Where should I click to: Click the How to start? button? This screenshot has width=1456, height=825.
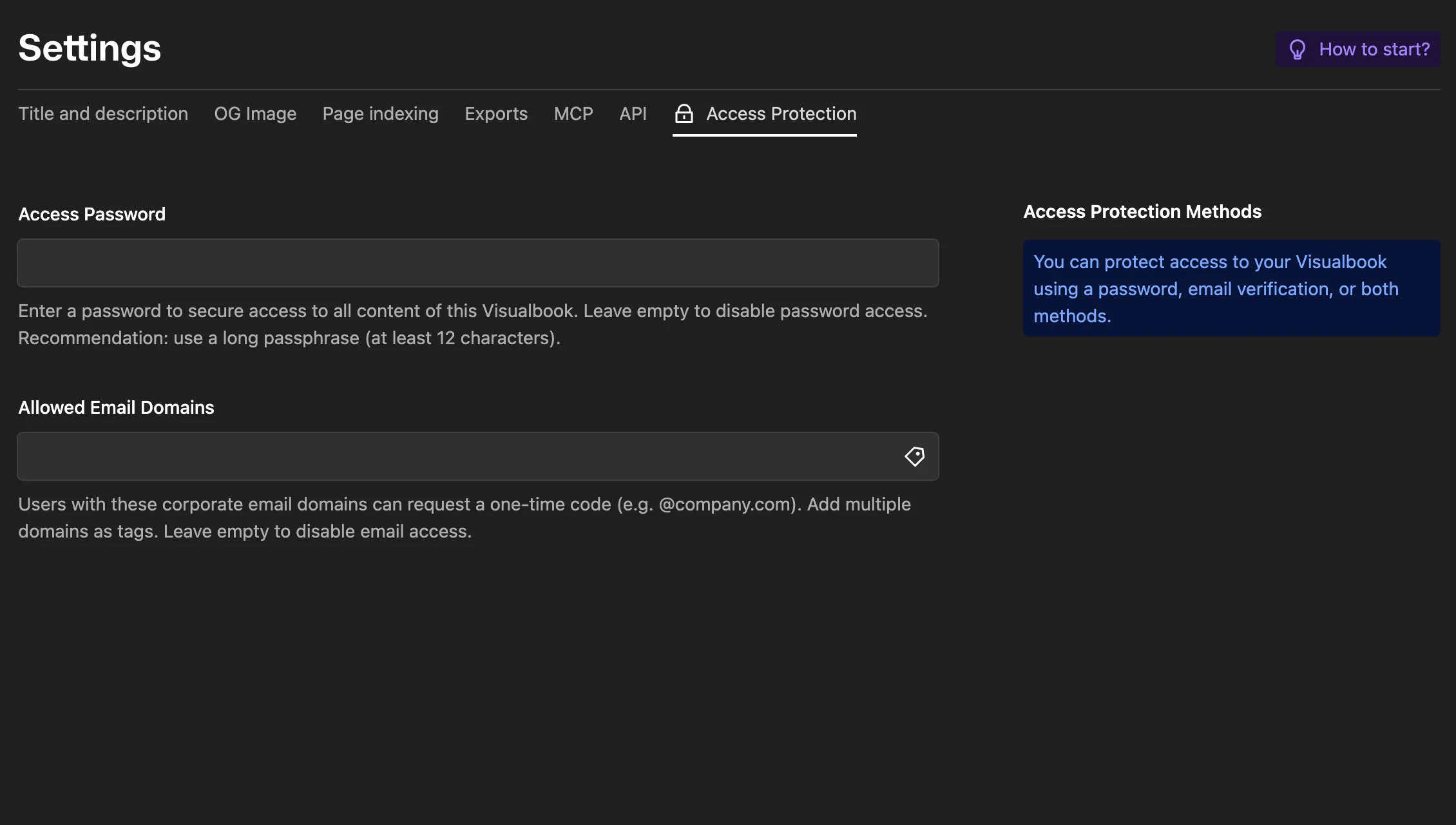pos(1357,49)
